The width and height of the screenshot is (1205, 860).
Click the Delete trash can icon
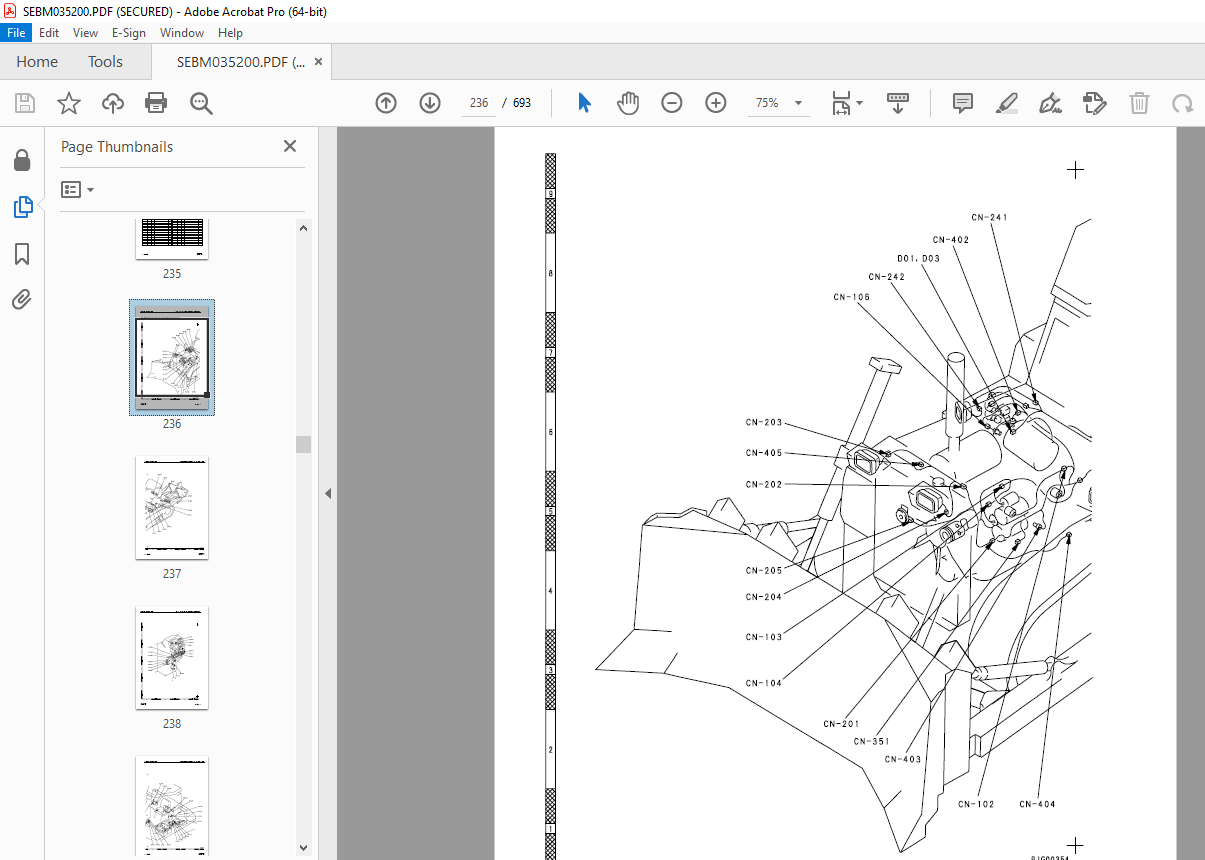click(1139, 103)
